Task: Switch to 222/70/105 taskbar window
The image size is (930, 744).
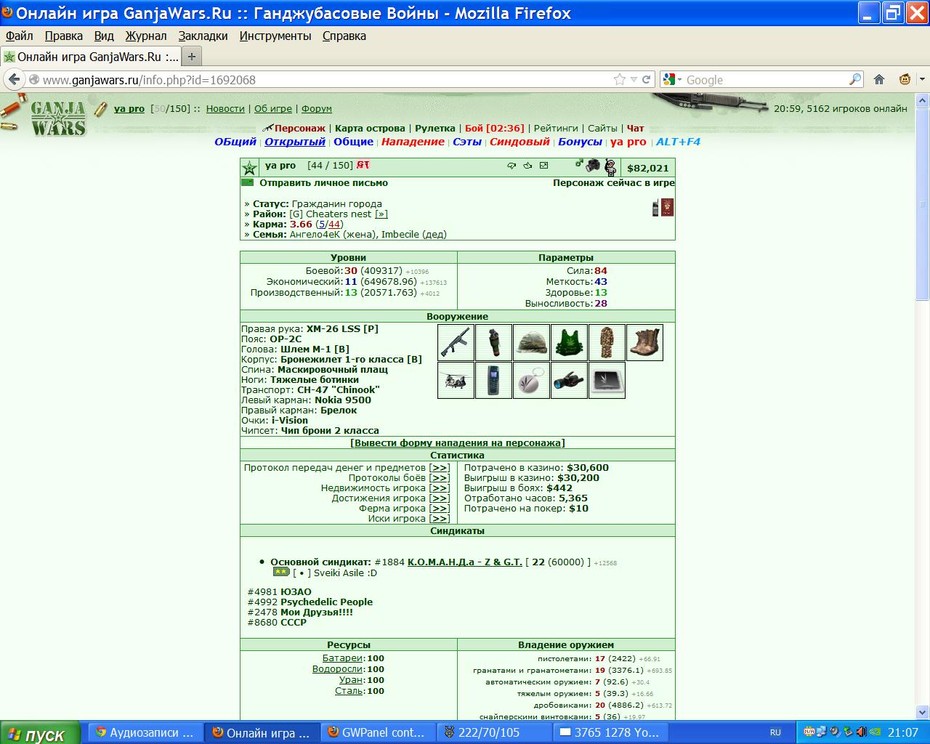Action: [495, 733]
